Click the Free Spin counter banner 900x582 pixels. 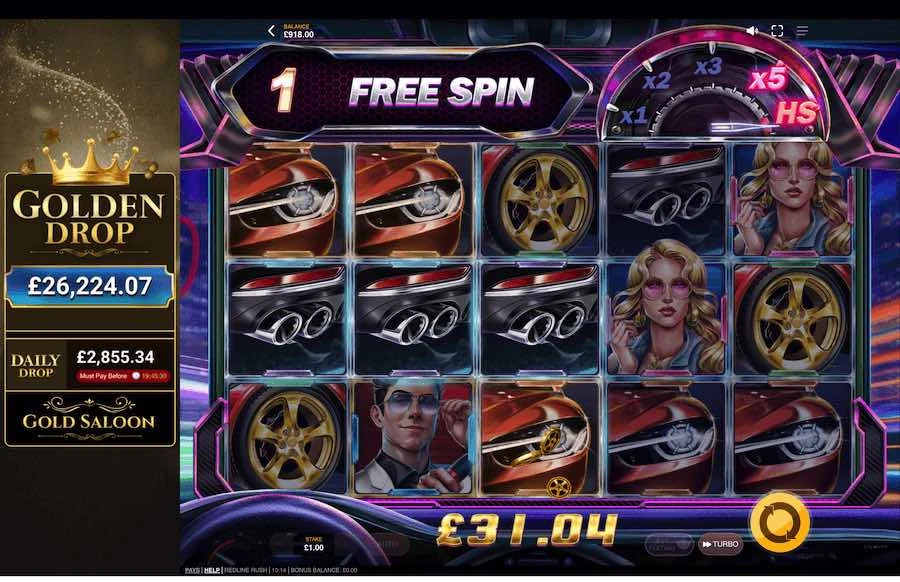click(402, 91)
